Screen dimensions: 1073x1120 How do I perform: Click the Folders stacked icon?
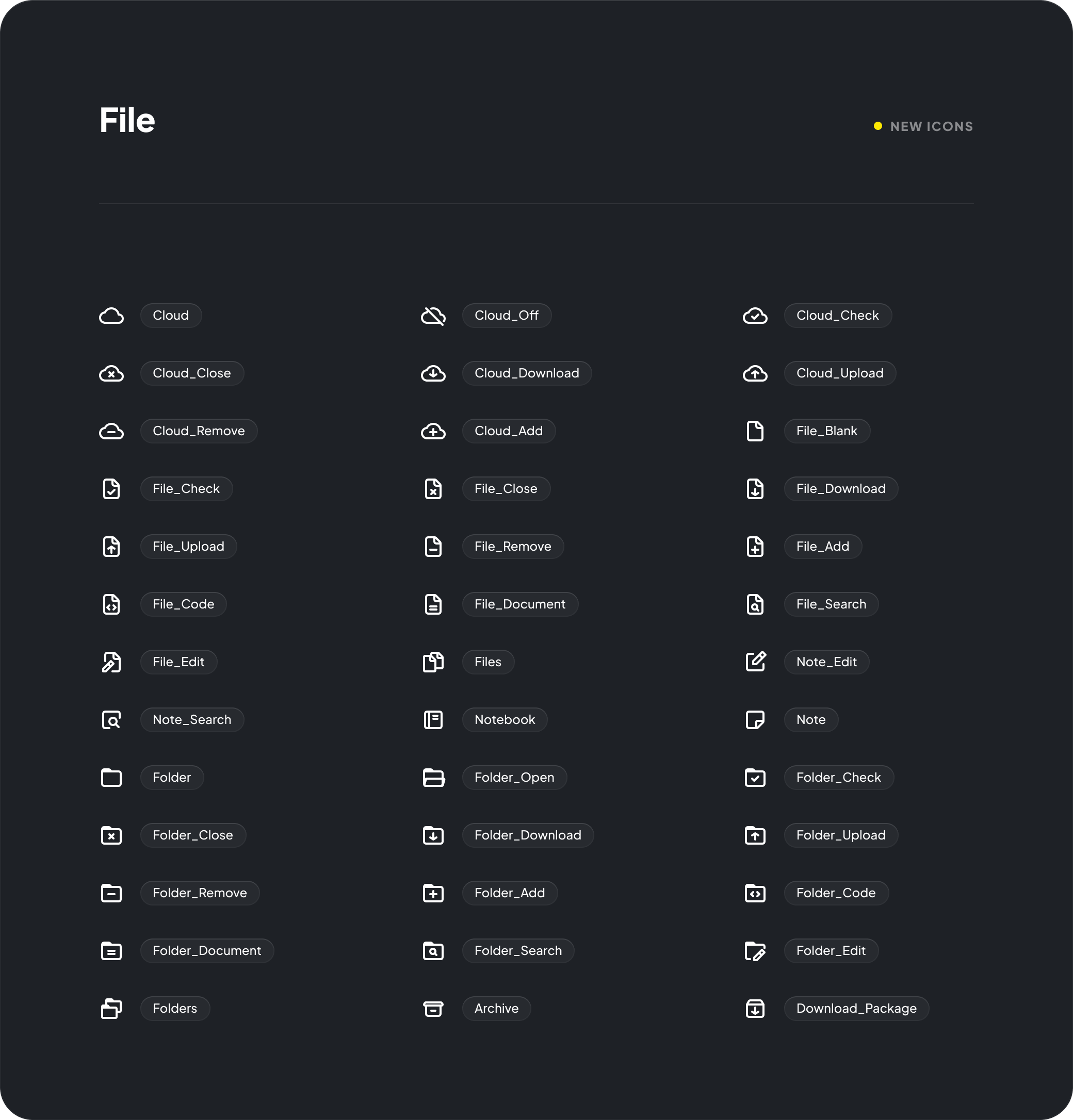point(111,1009)
